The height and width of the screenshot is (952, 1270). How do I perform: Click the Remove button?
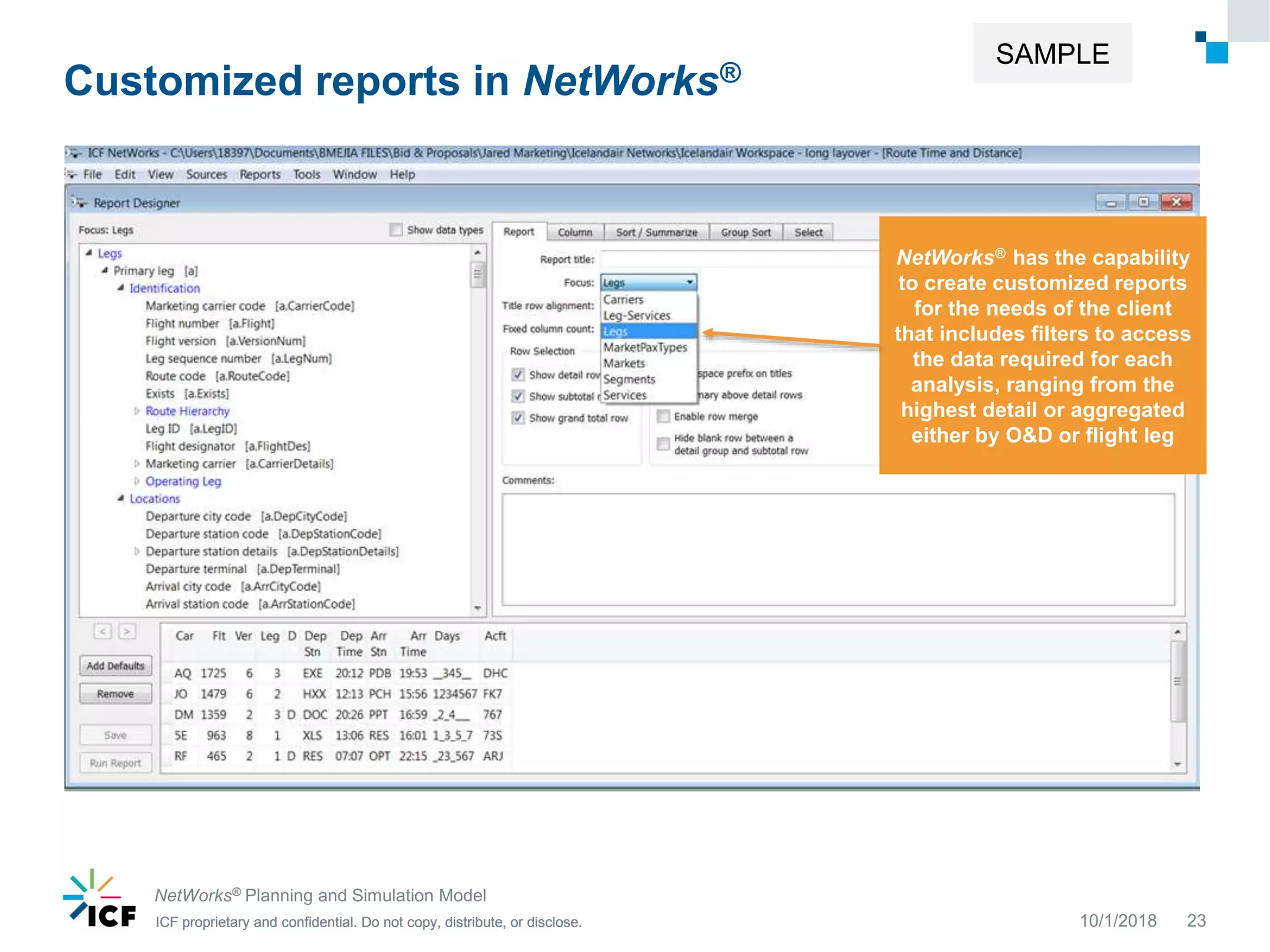point(115,694)
